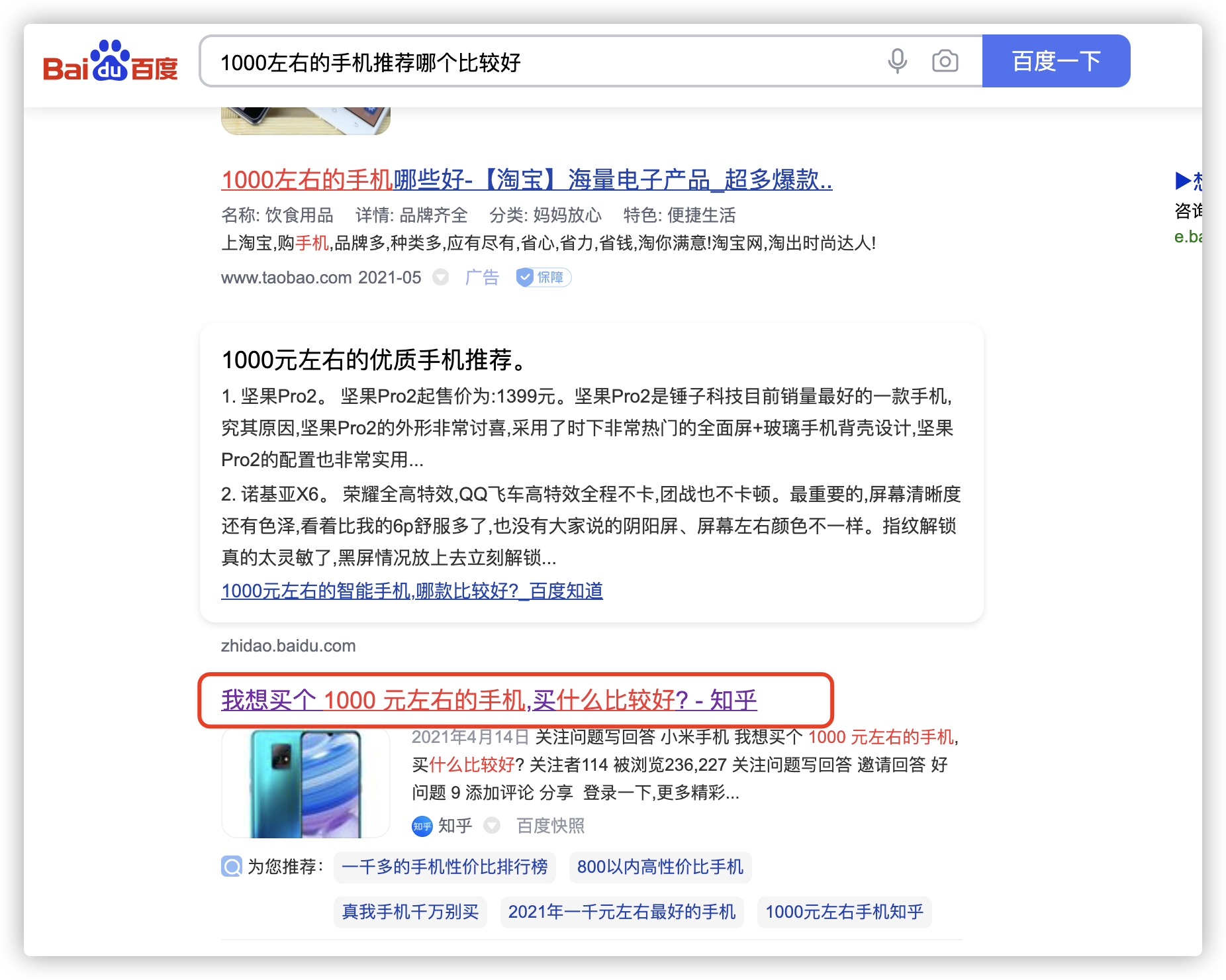The width and height of the screenshot is (1226, 980).
Task: Open 百度快照 cached page
Action: (x=550, y=826)
